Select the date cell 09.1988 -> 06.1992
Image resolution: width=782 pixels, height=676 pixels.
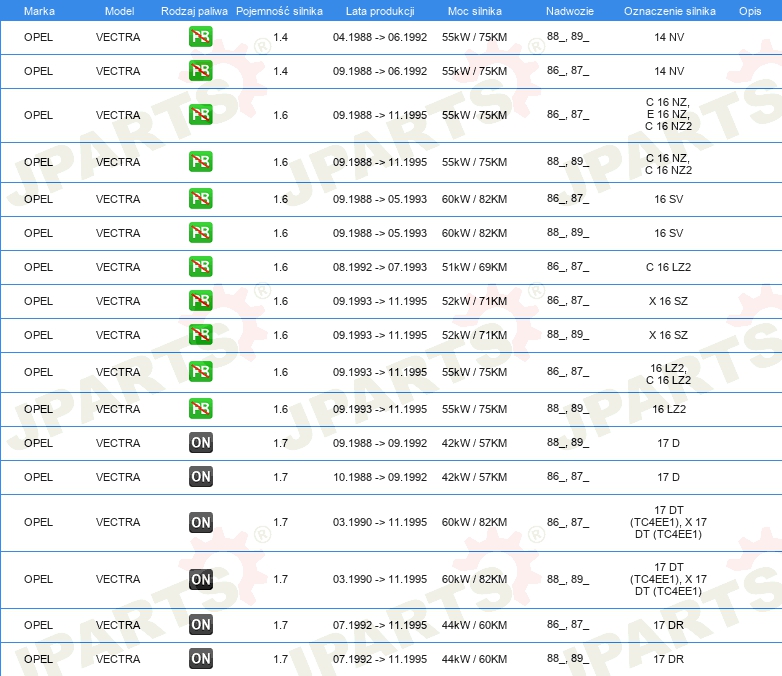pyautogui.click(x=380, y=71)
